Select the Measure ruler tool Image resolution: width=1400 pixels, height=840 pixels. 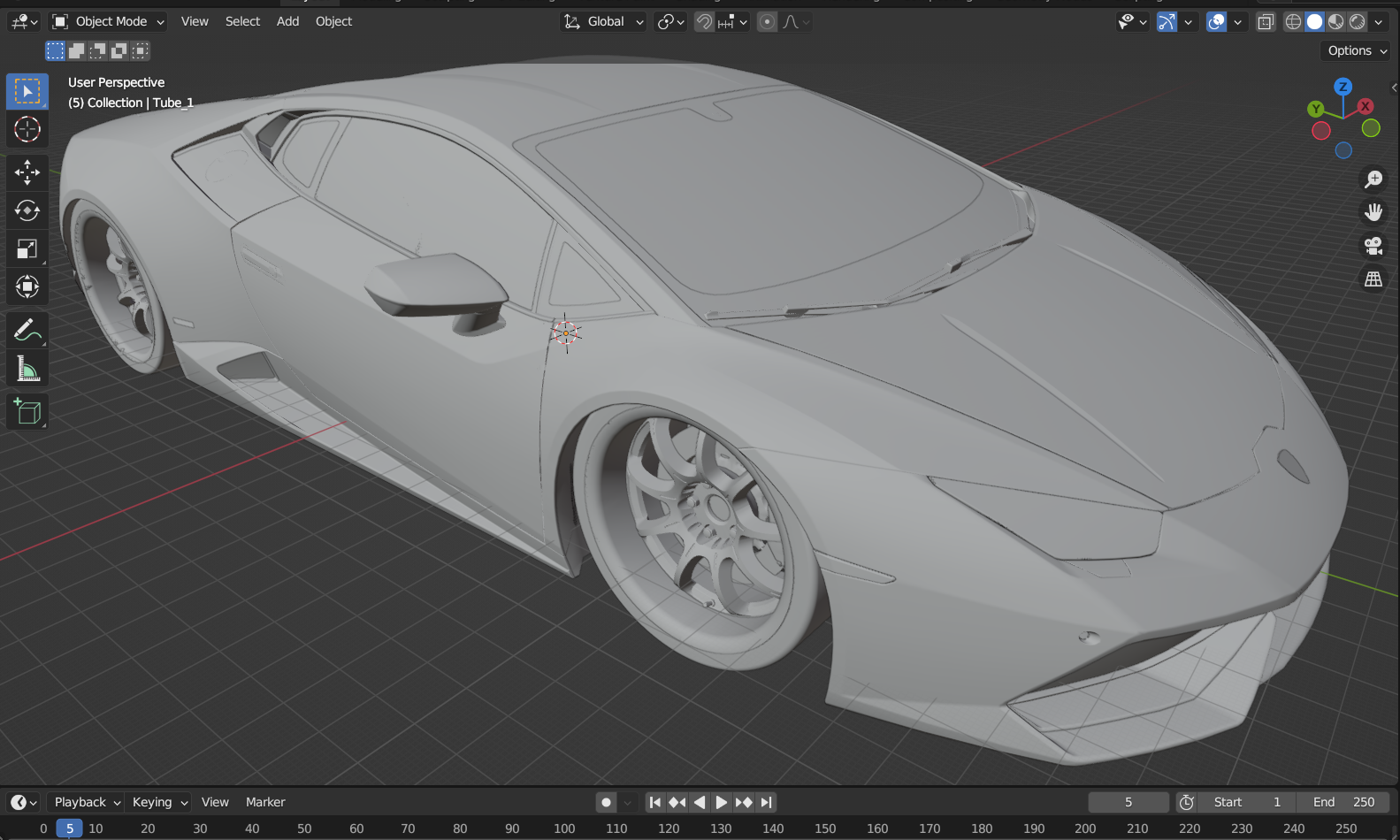[x=27, y=369]
